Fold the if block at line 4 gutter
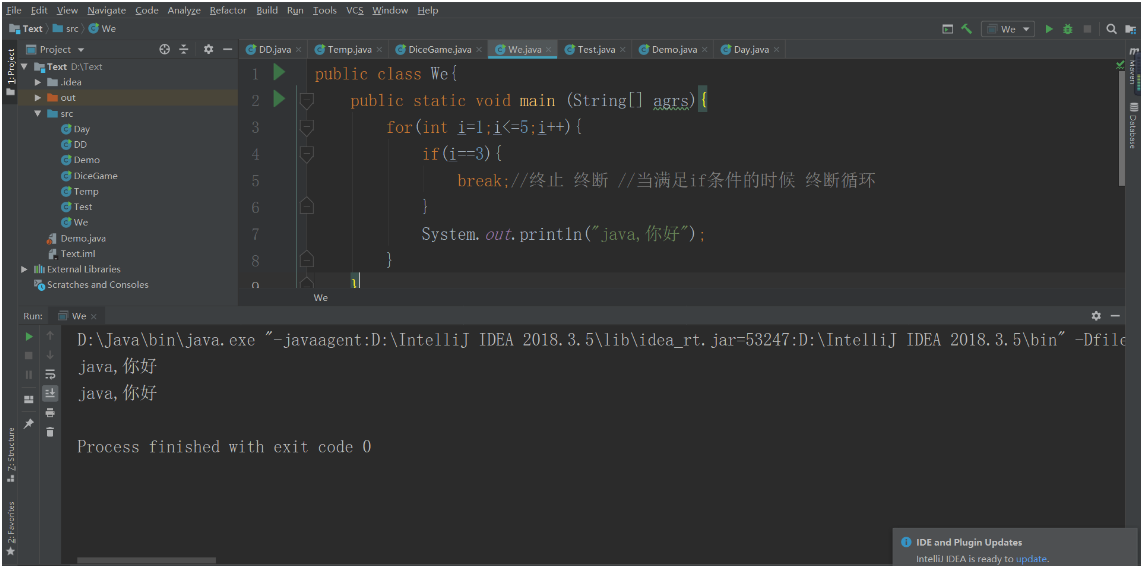Viewport: 1141px width, 566px height. tap(306, 154)
